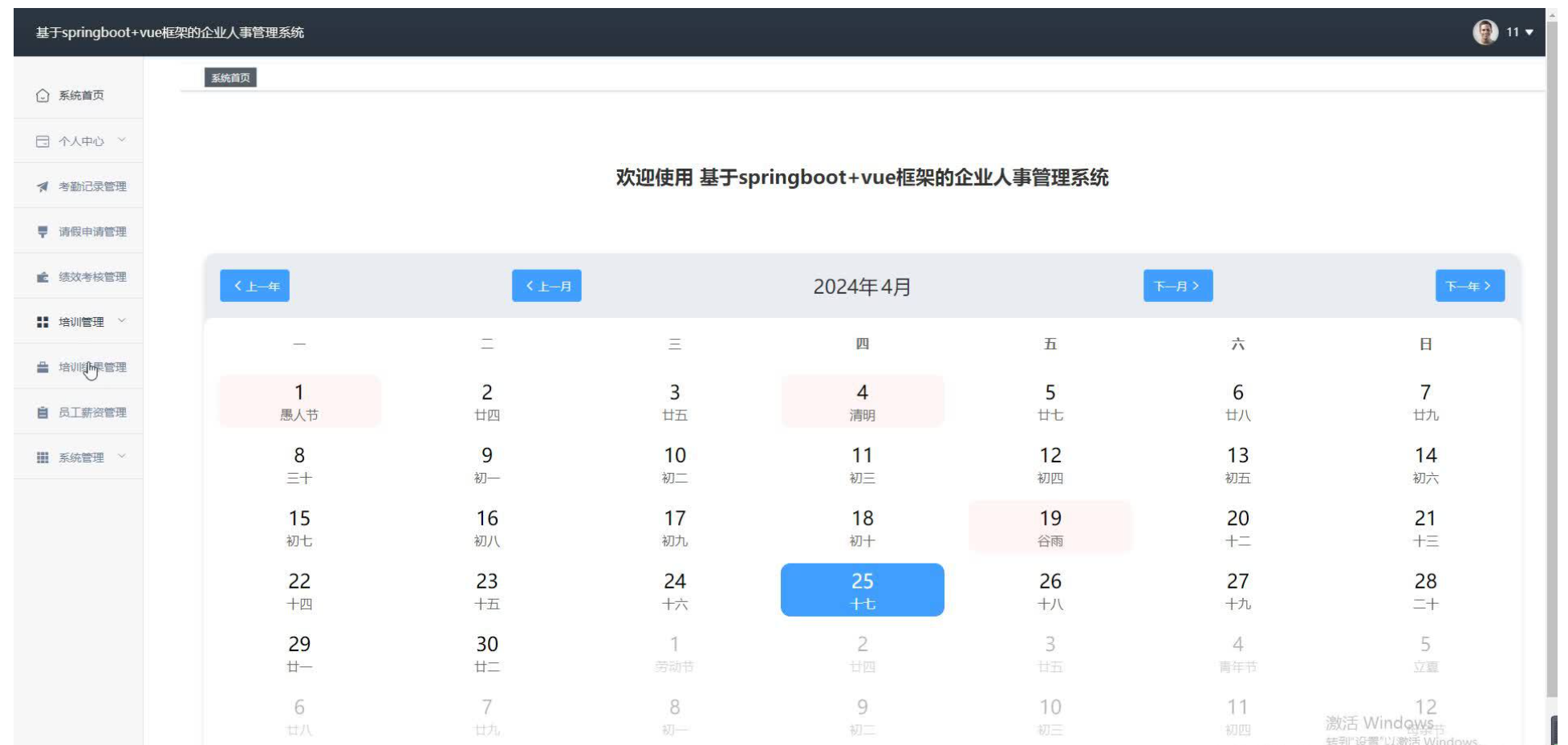The image size is (1568, 745).
Task: Expand the 培训管理 submenu chevron
Action: point(122,321)
